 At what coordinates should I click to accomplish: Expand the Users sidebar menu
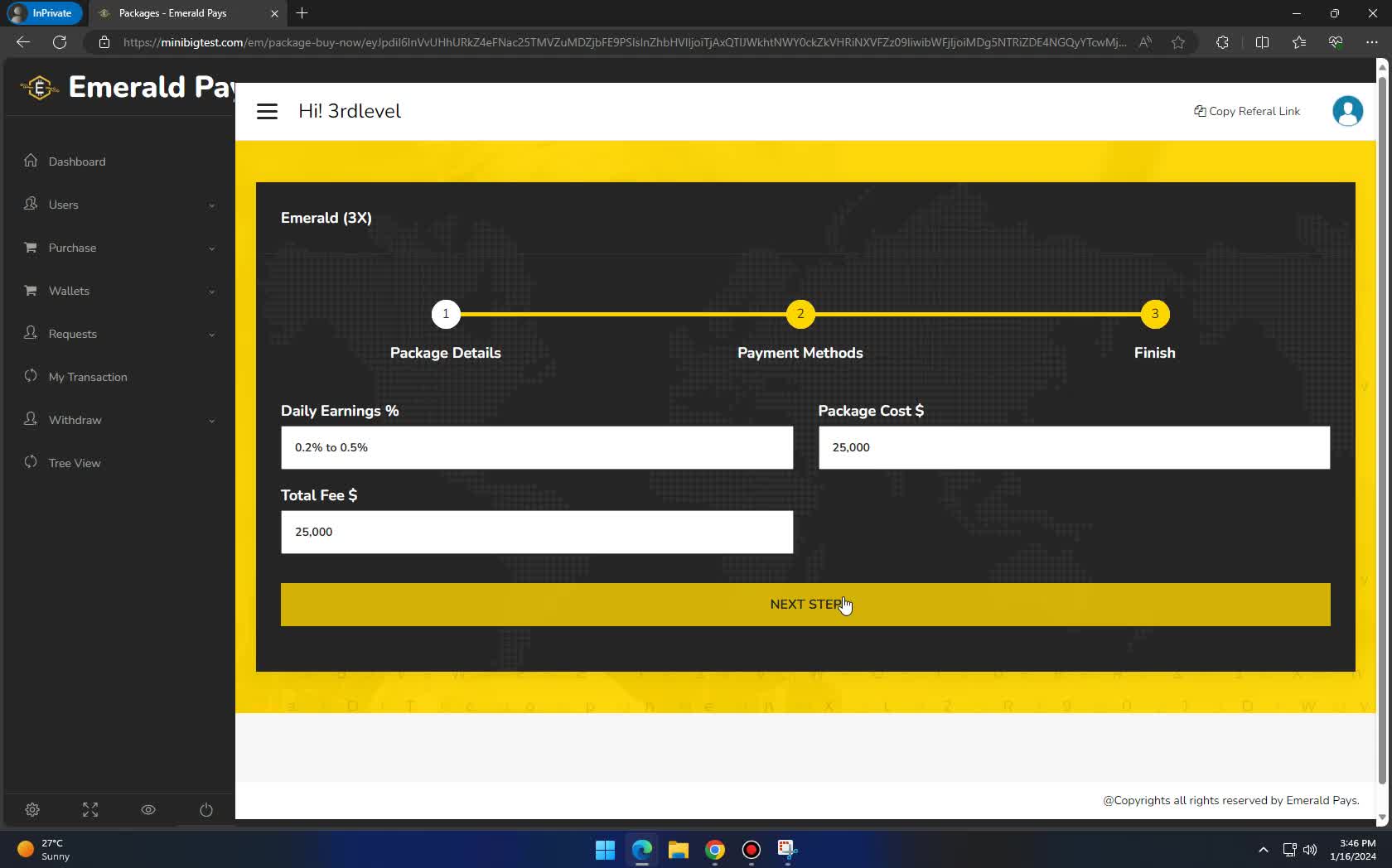click(x=118, y=205)
